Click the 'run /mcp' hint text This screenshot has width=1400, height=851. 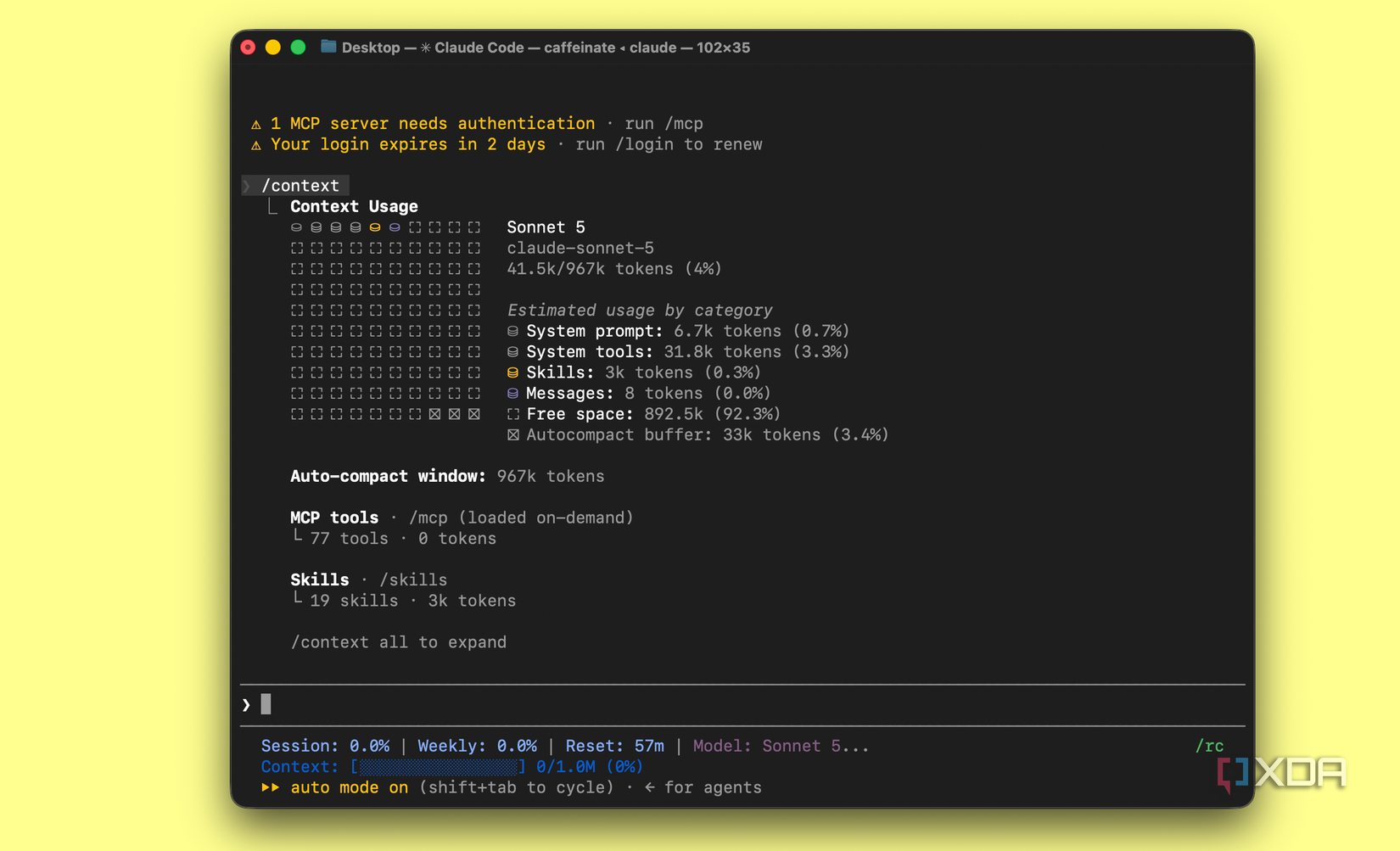coord(664,124)
